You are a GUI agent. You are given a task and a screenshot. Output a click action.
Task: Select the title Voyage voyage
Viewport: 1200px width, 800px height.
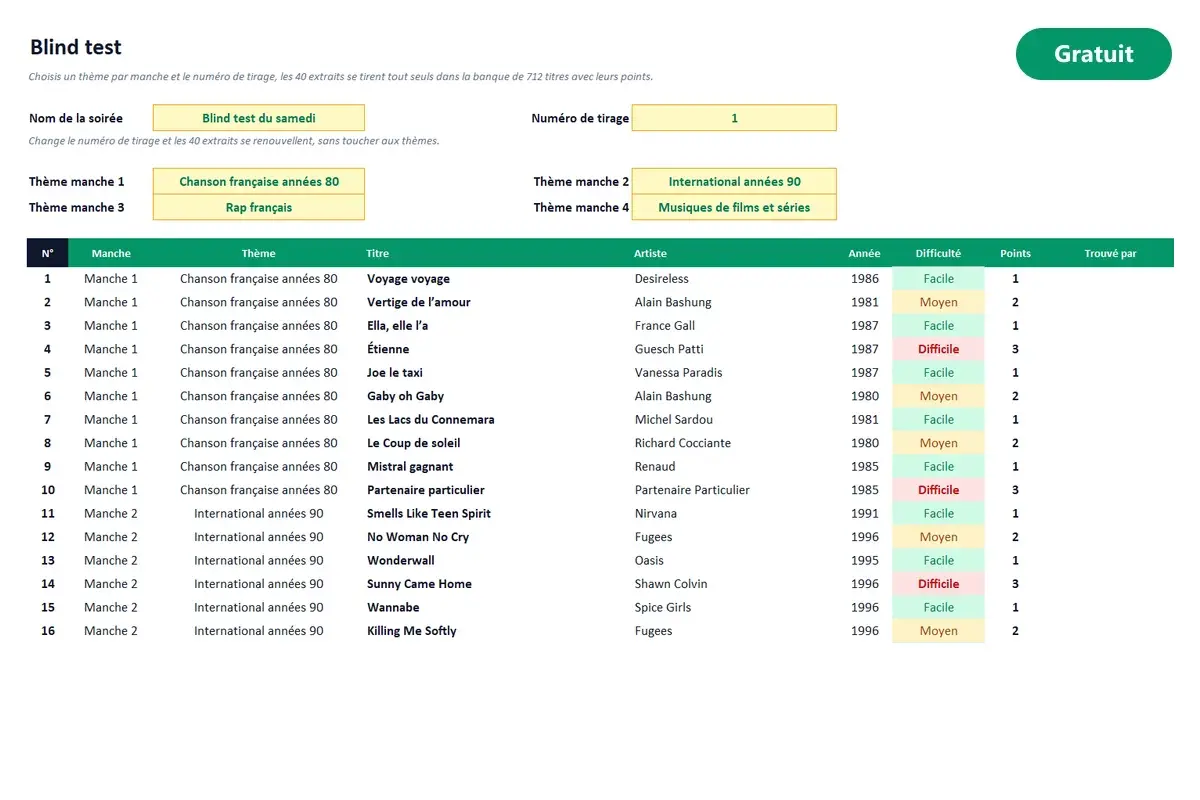click(408, 279)
